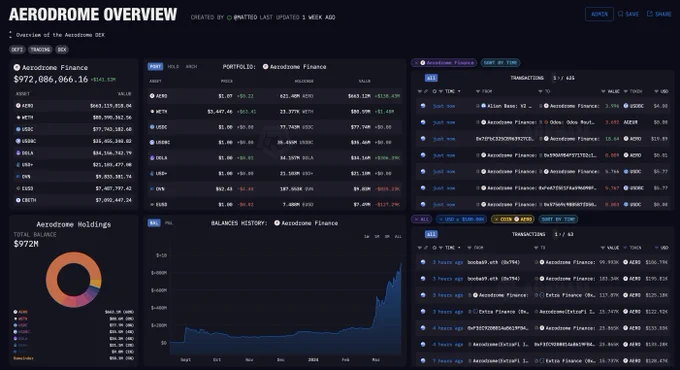Remove the ALL filter chip above lower transactions
Screen dimensions: 680x370
point(416,219)
